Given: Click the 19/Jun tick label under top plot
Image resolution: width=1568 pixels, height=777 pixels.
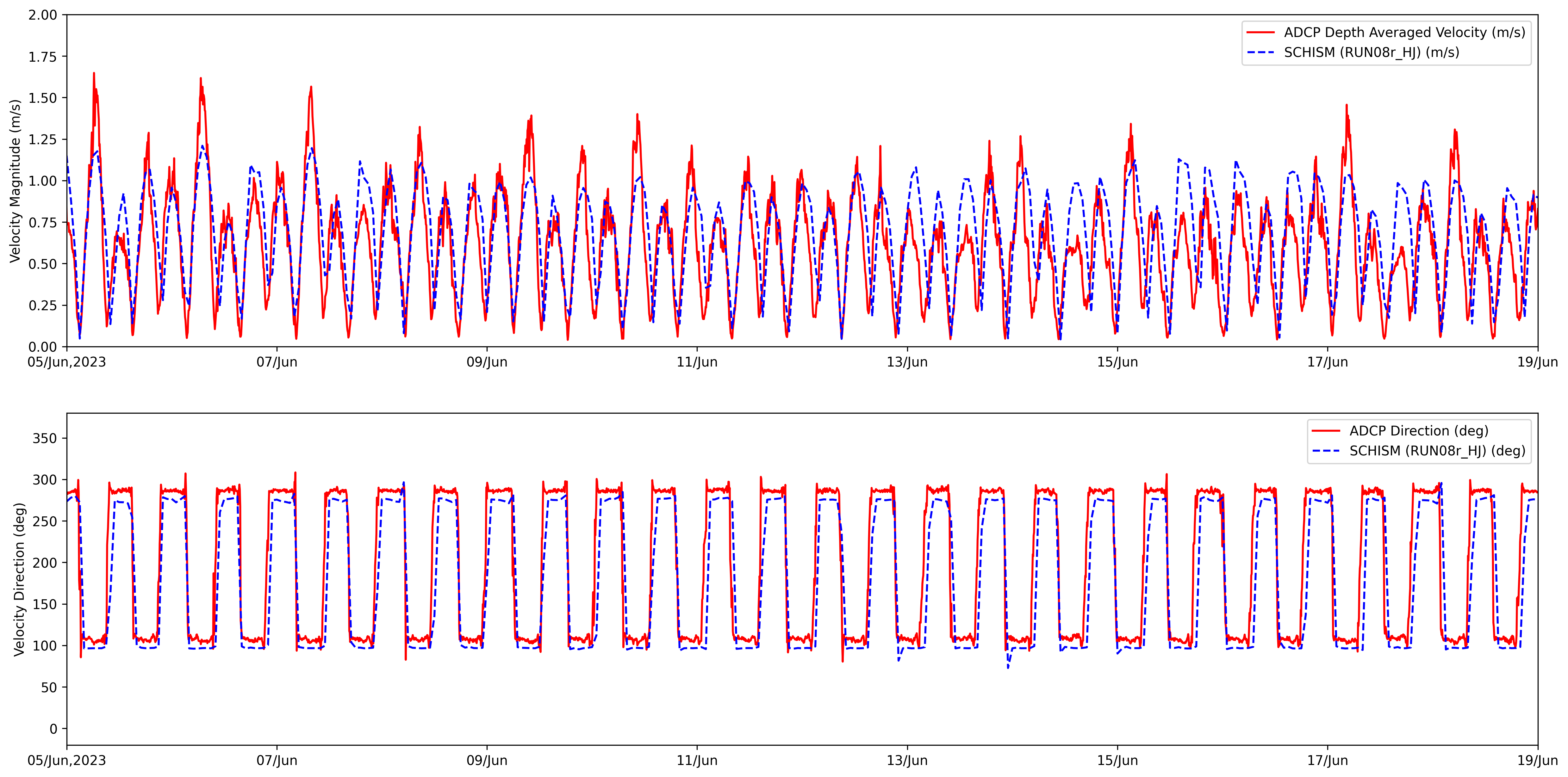Looking at the screenshot, I should tap(1537, 362).
